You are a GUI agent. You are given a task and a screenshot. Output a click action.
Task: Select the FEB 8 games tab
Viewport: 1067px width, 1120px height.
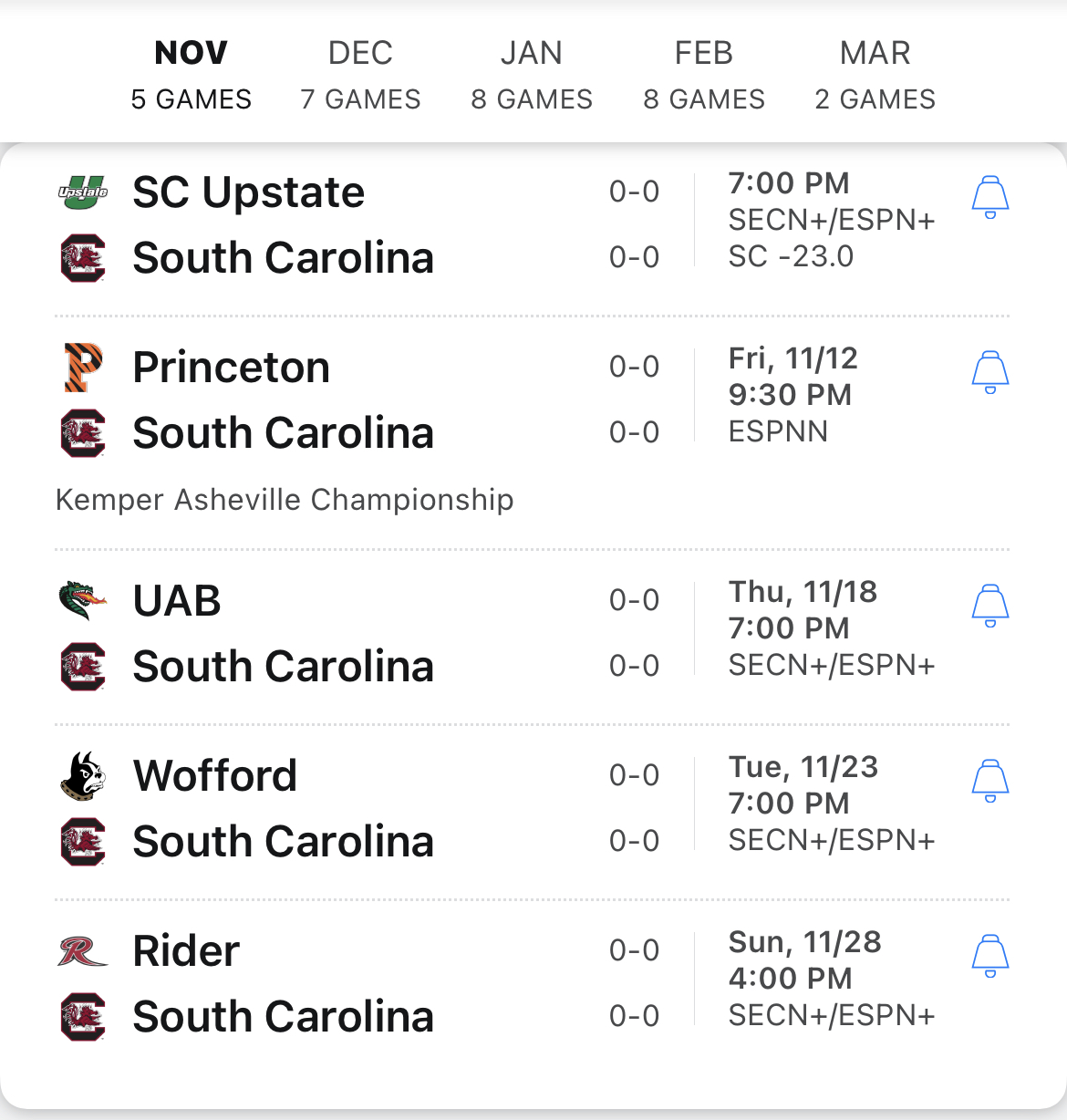coord(703,75)
